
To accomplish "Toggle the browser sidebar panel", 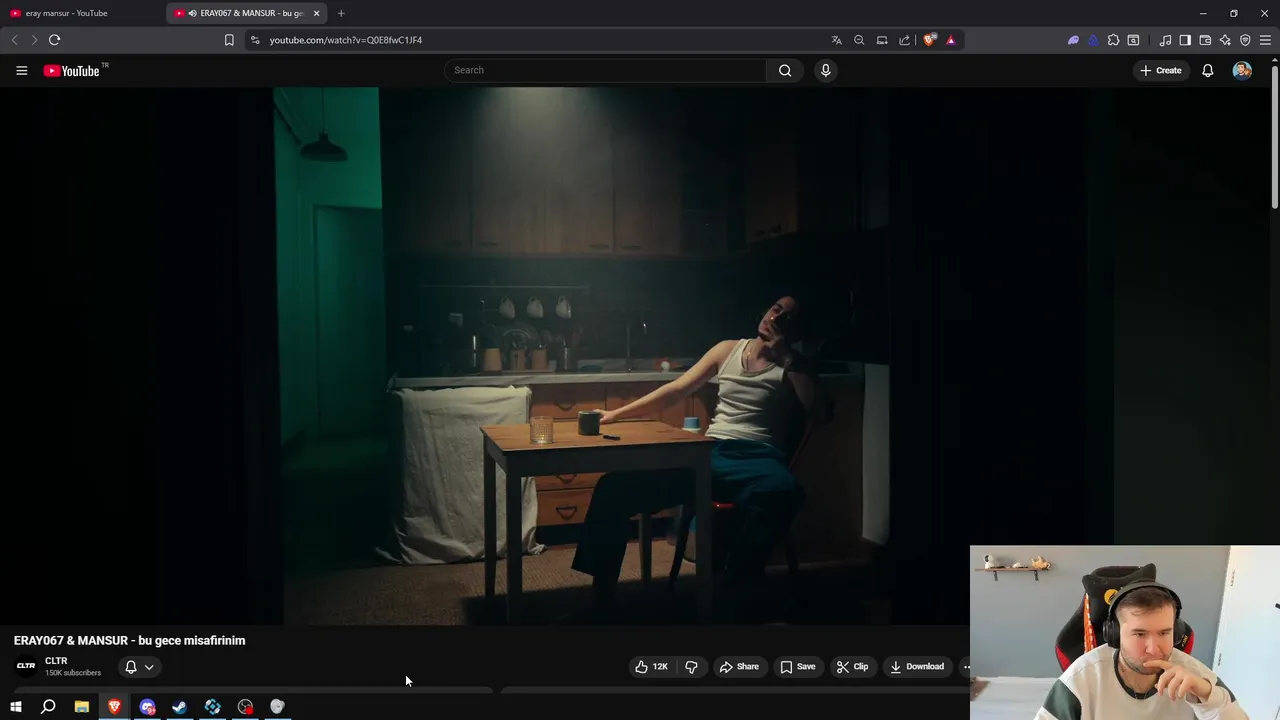I will coord(1185,40).
